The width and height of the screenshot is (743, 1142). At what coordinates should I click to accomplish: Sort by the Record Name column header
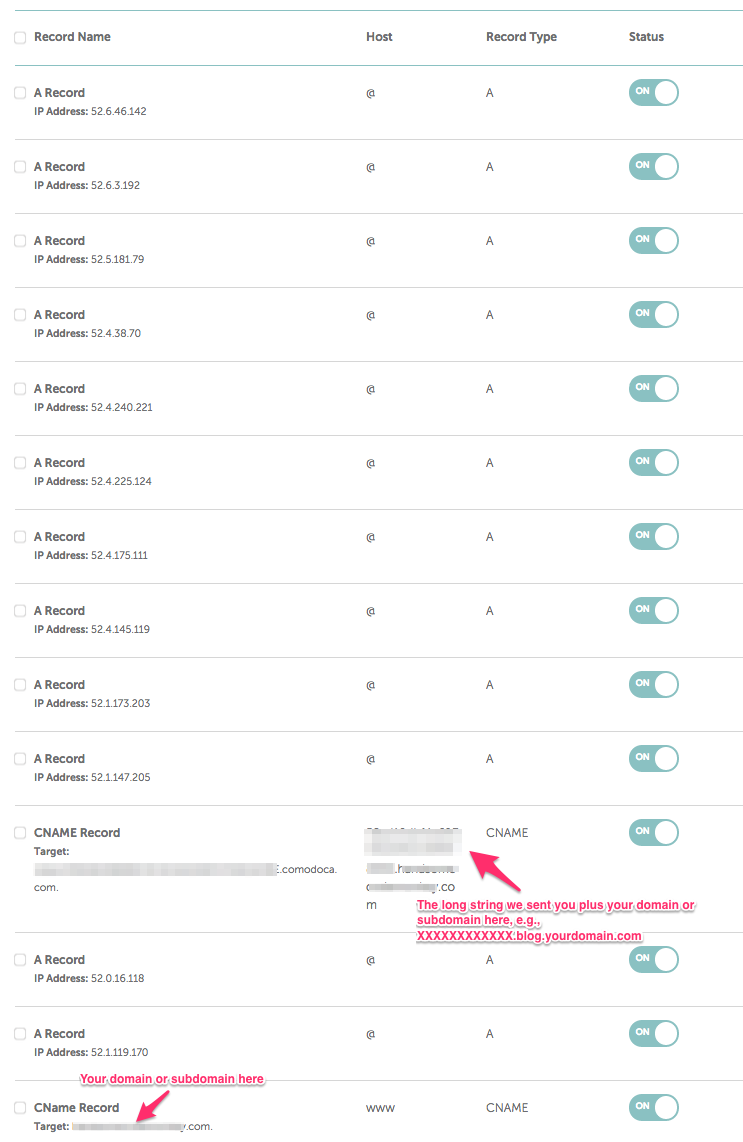pyautogui.click(x=72, y=36)
